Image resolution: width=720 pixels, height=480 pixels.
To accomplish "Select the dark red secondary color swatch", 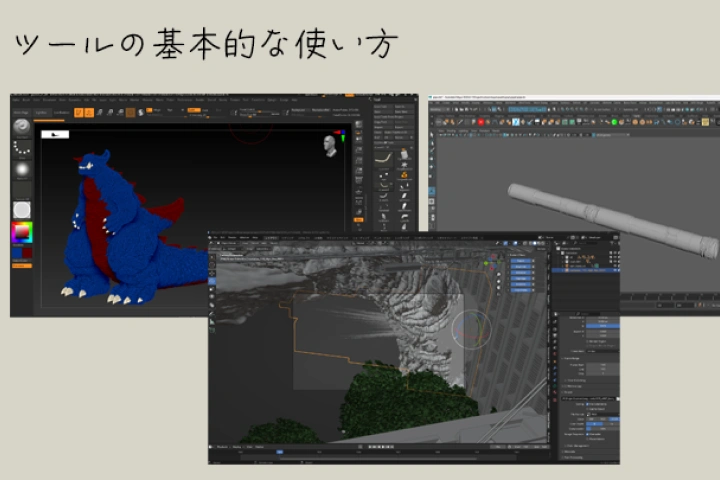I will tap(27, 253).
